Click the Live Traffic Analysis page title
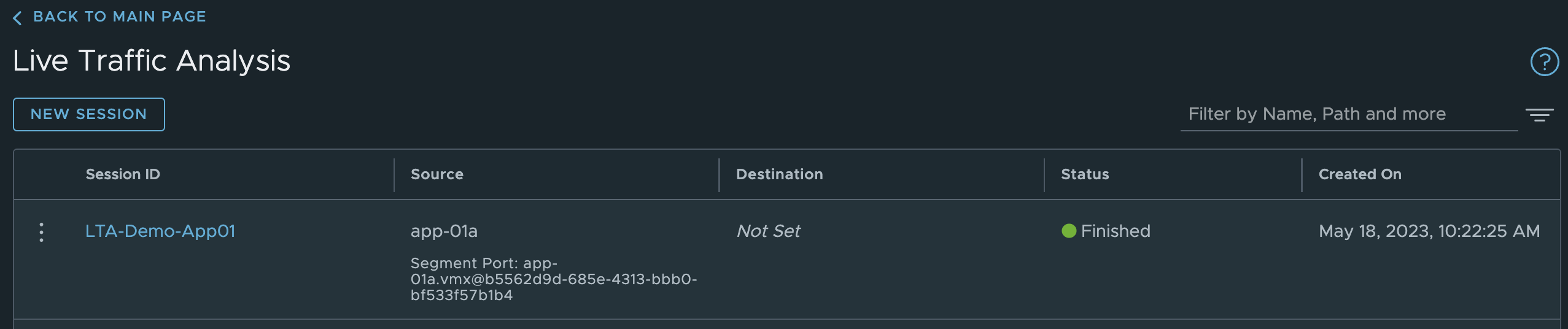The width and height of the screenshot is (1568, 329). click(x=151, y=61)
